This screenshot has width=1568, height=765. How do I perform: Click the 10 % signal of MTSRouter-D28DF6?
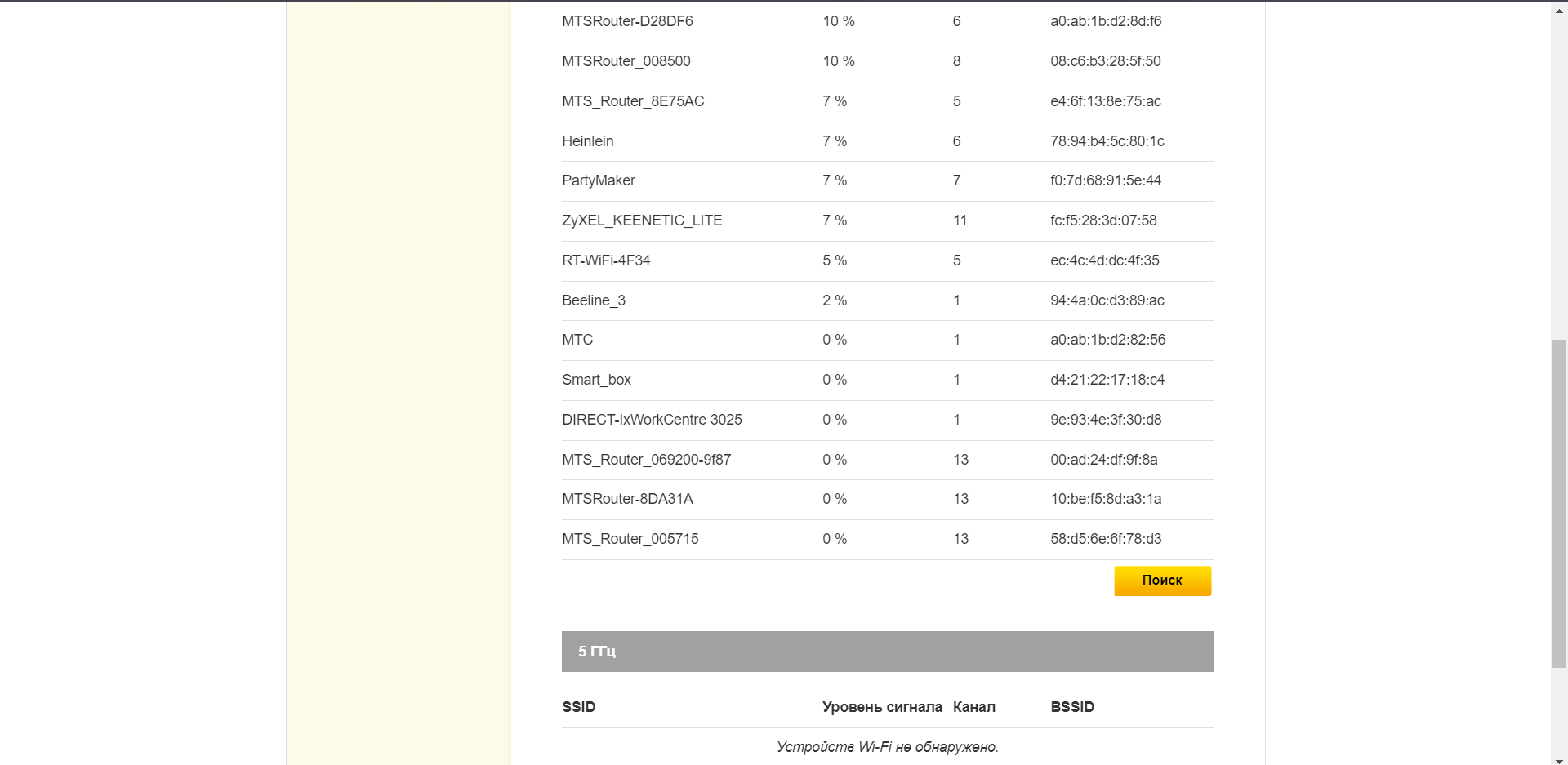click(839, 21)
